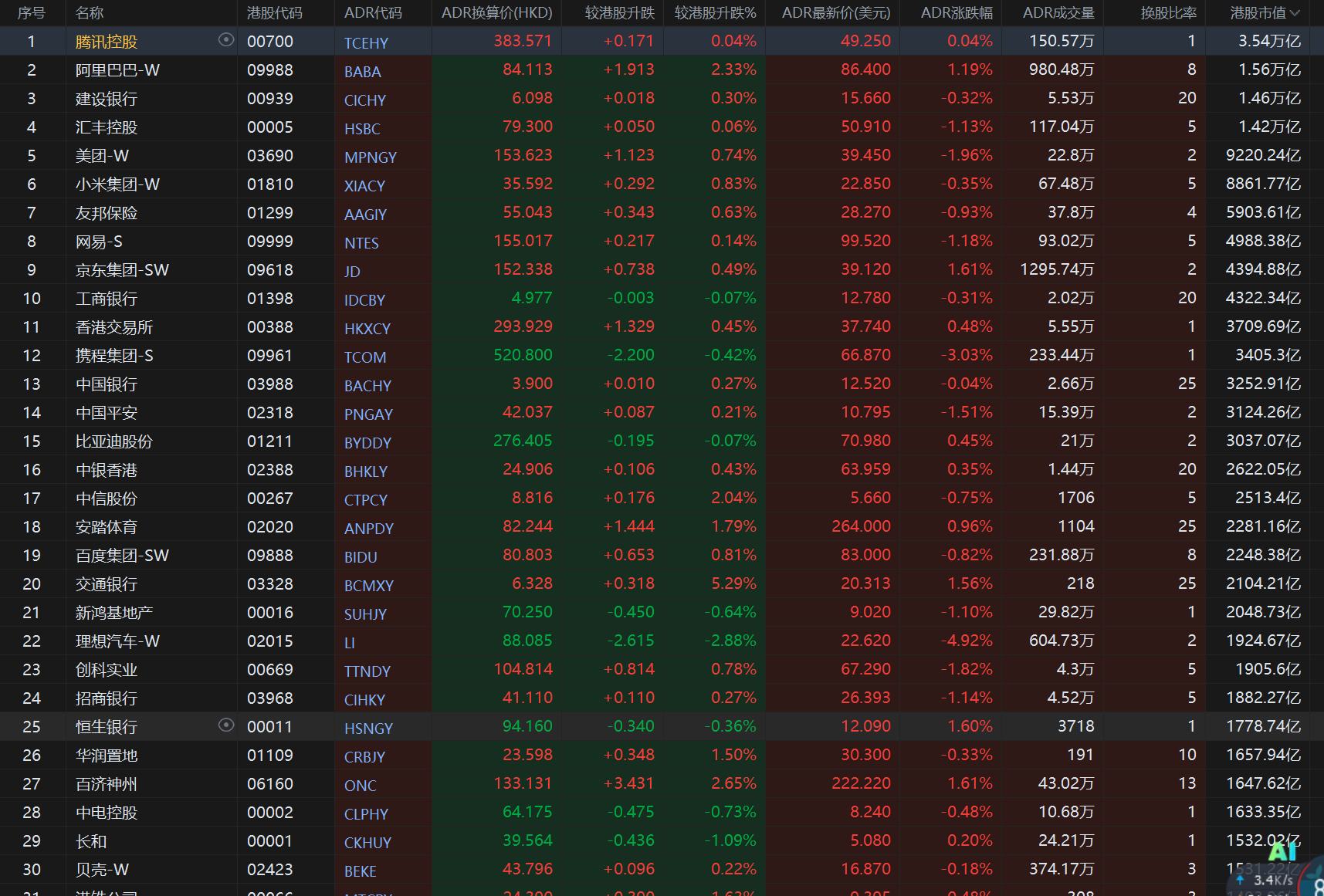Sort by ADR最新价(美元) column header
This screenshot has width=1324, height=896.
pos(836,13)
